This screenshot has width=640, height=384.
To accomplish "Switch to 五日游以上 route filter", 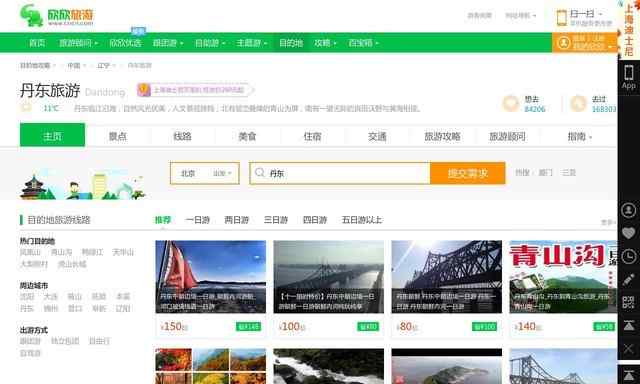I will [362, 220].
